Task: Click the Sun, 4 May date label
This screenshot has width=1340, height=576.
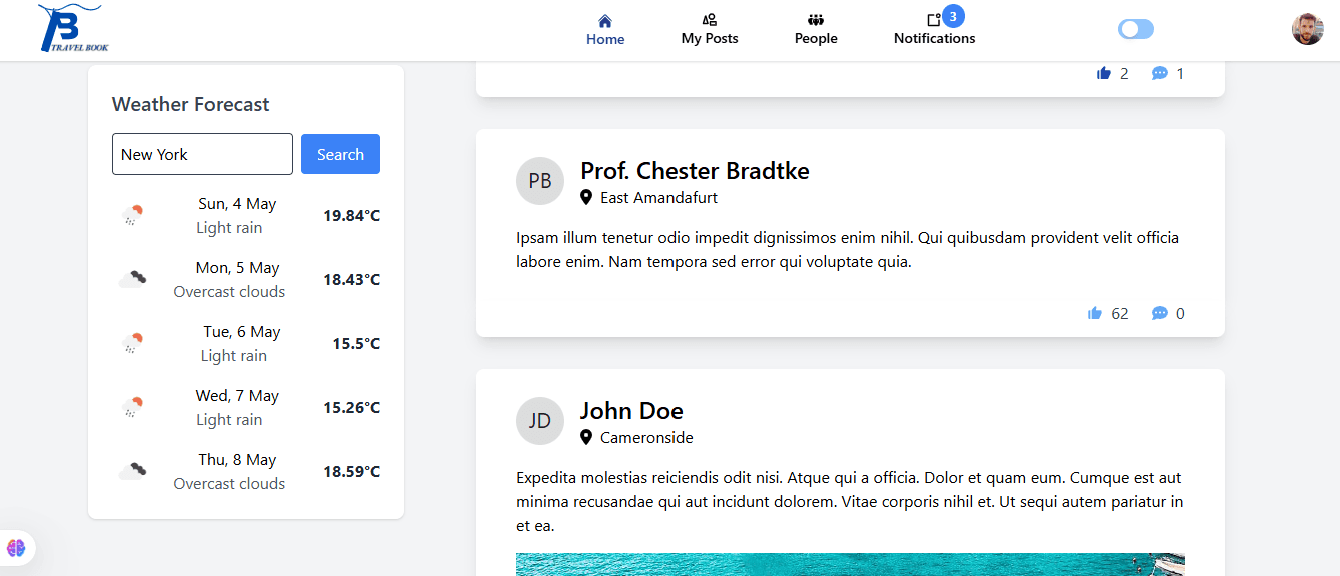Action: pos(237,204)
